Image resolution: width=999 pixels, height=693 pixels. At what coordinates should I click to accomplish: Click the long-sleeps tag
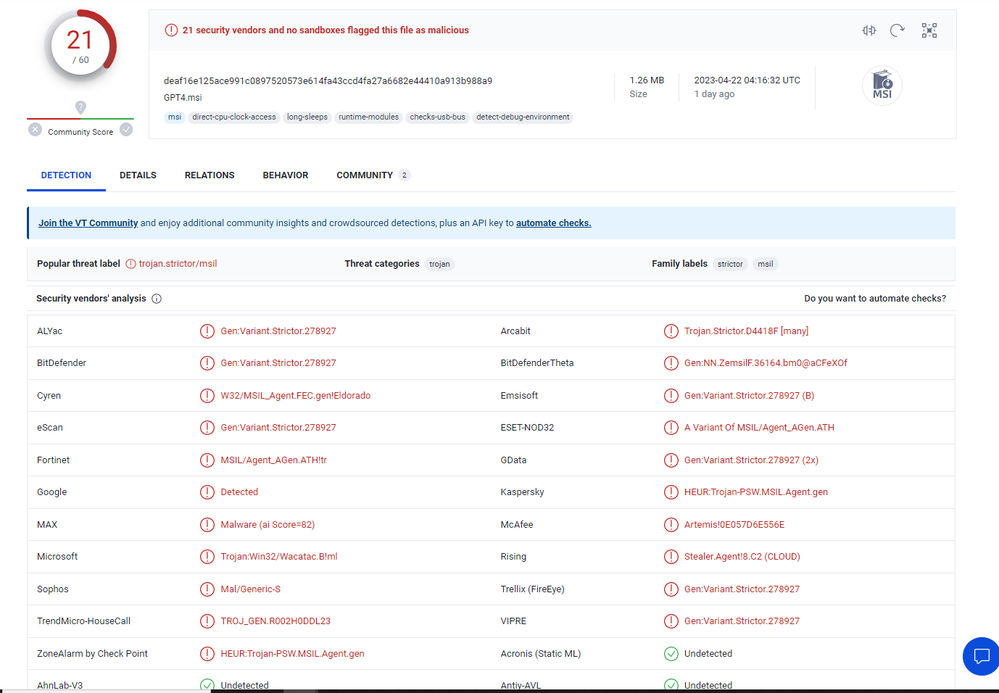307,117
